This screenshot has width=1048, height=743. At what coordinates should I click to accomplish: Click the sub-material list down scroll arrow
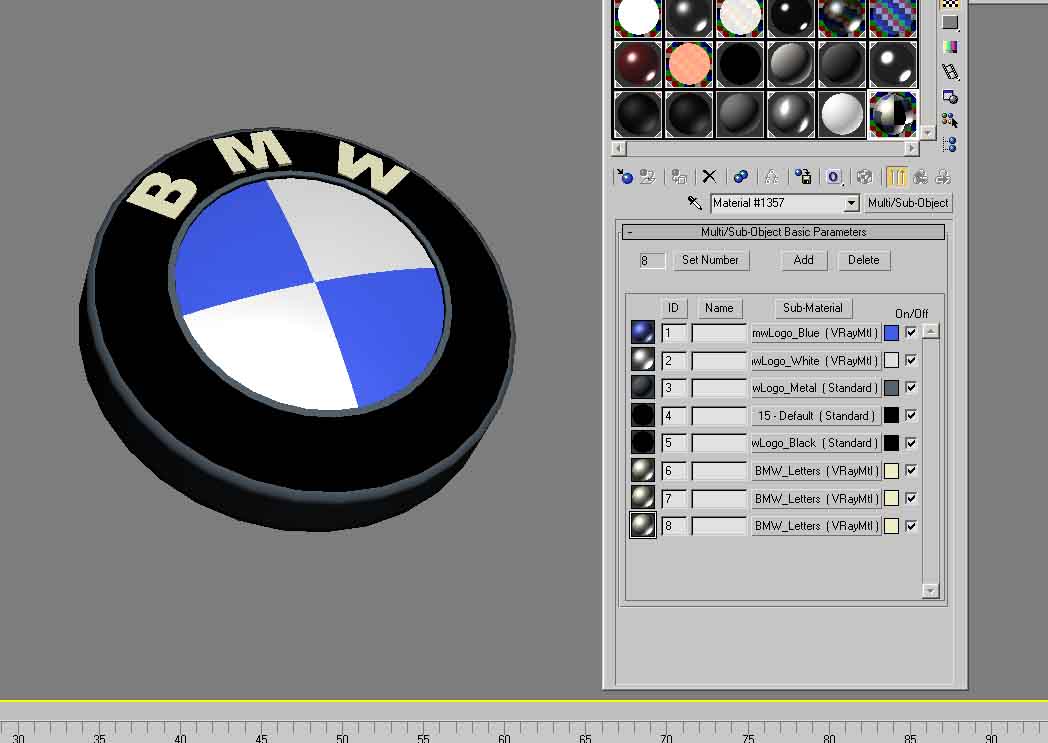click(x=930, y=590)
